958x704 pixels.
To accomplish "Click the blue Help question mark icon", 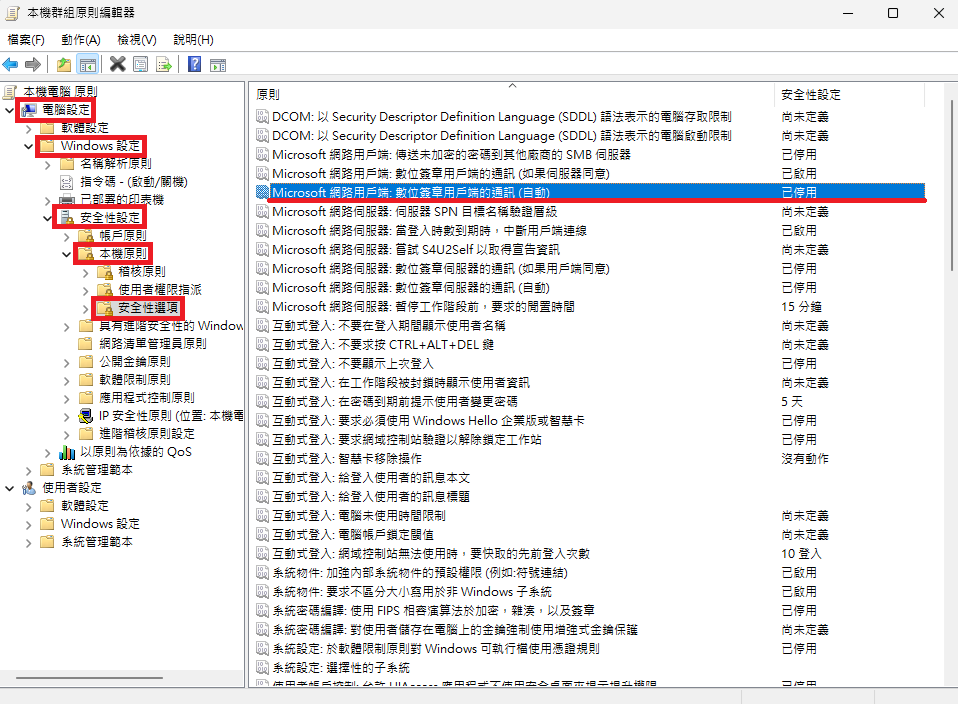I will 194,65.
